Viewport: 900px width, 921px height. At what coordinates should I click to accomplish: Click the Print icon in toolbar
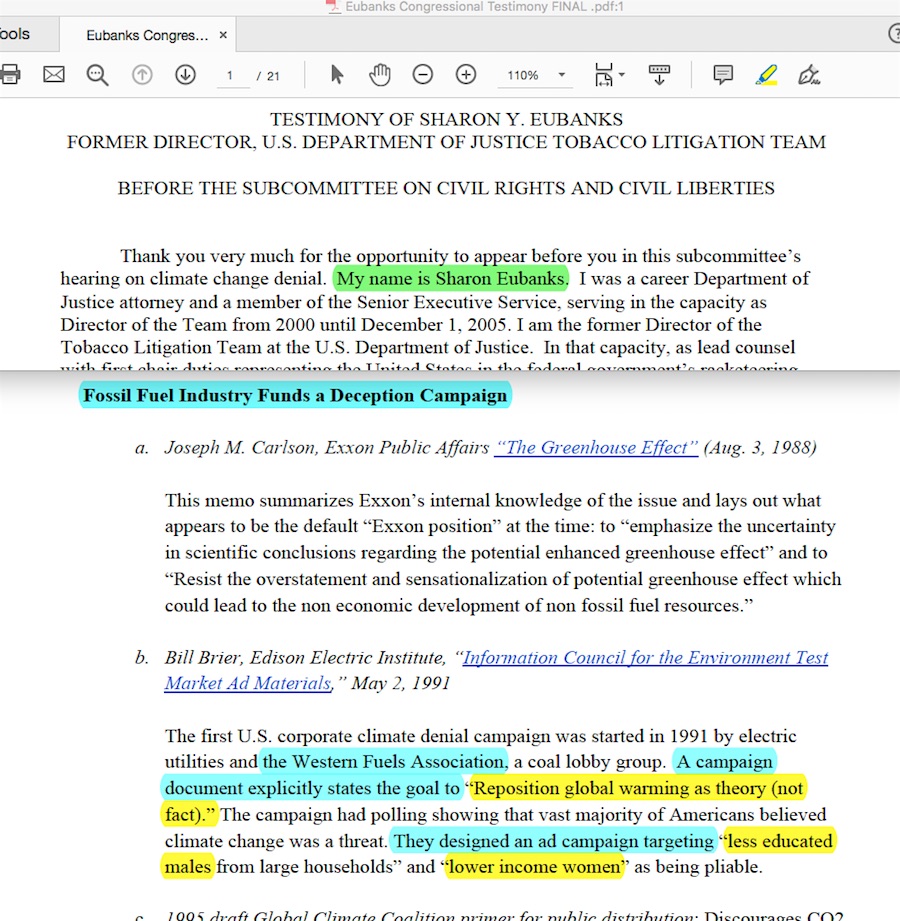(9, 75)
